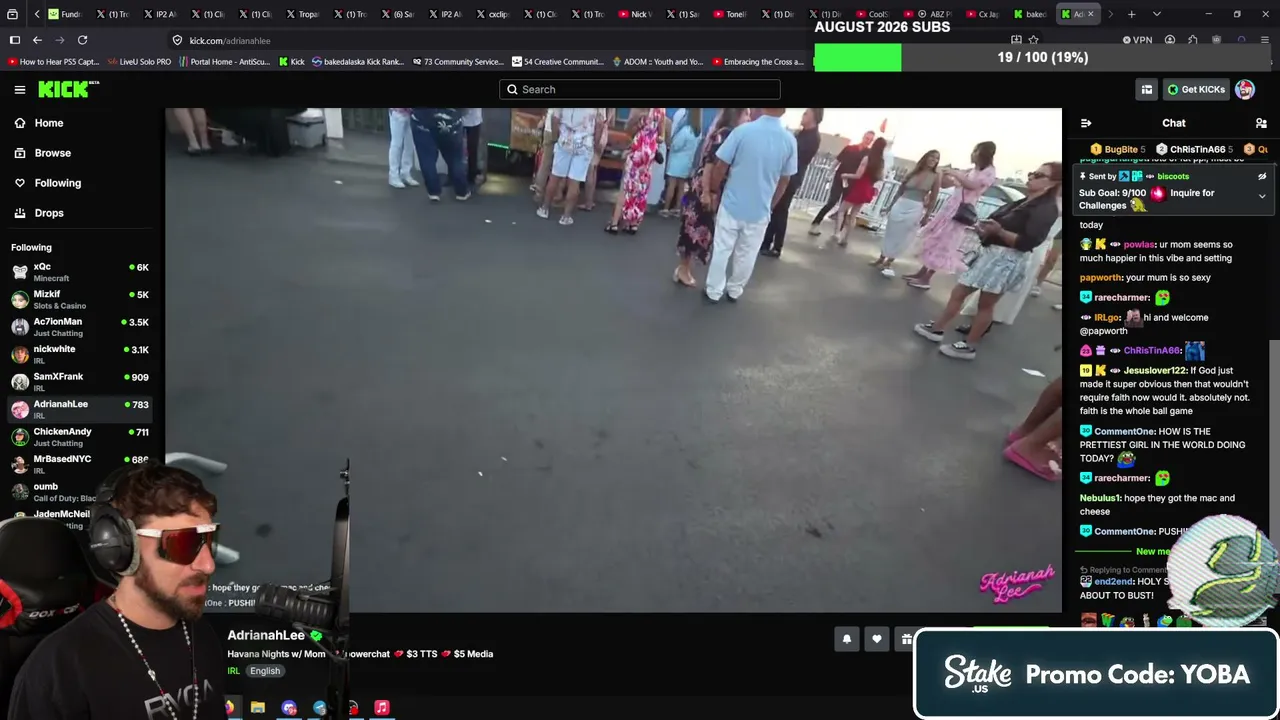Open the LiveU Solo PRO bookmark
The height and width of the screenshot is (720, 1280).
(x=138, y=62)
